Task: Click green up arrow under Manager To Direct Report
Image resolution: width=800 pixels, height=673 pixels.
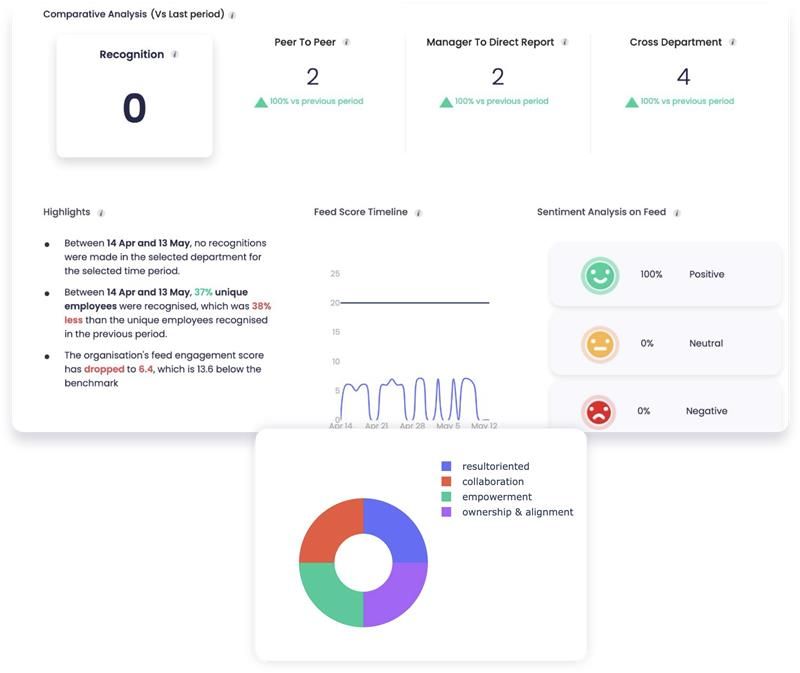Action: pos(446,102)
